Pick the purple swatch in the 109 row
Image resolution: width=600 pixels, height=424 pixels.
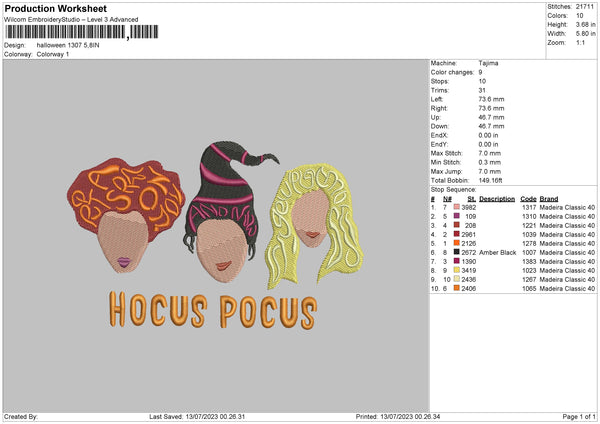point(457,216)
